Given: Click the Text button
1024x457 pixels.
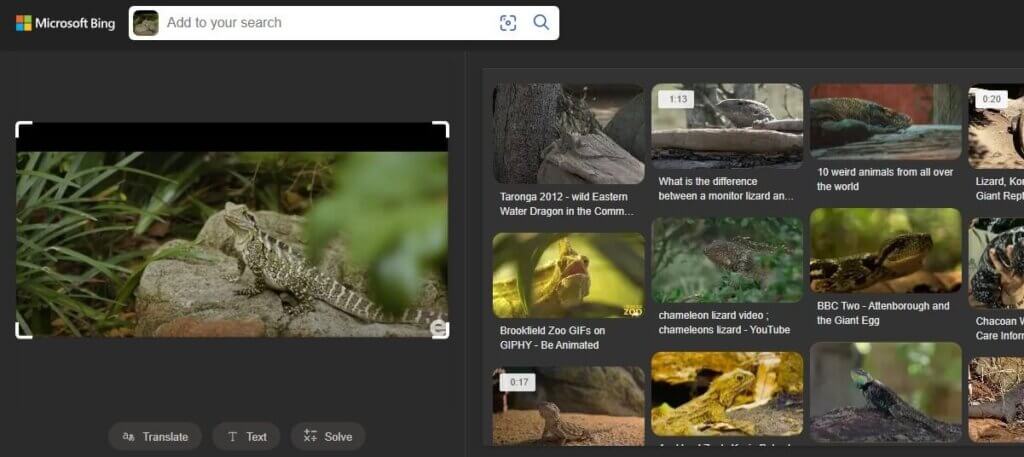Looking at the screenshot, I should [247, 436].
